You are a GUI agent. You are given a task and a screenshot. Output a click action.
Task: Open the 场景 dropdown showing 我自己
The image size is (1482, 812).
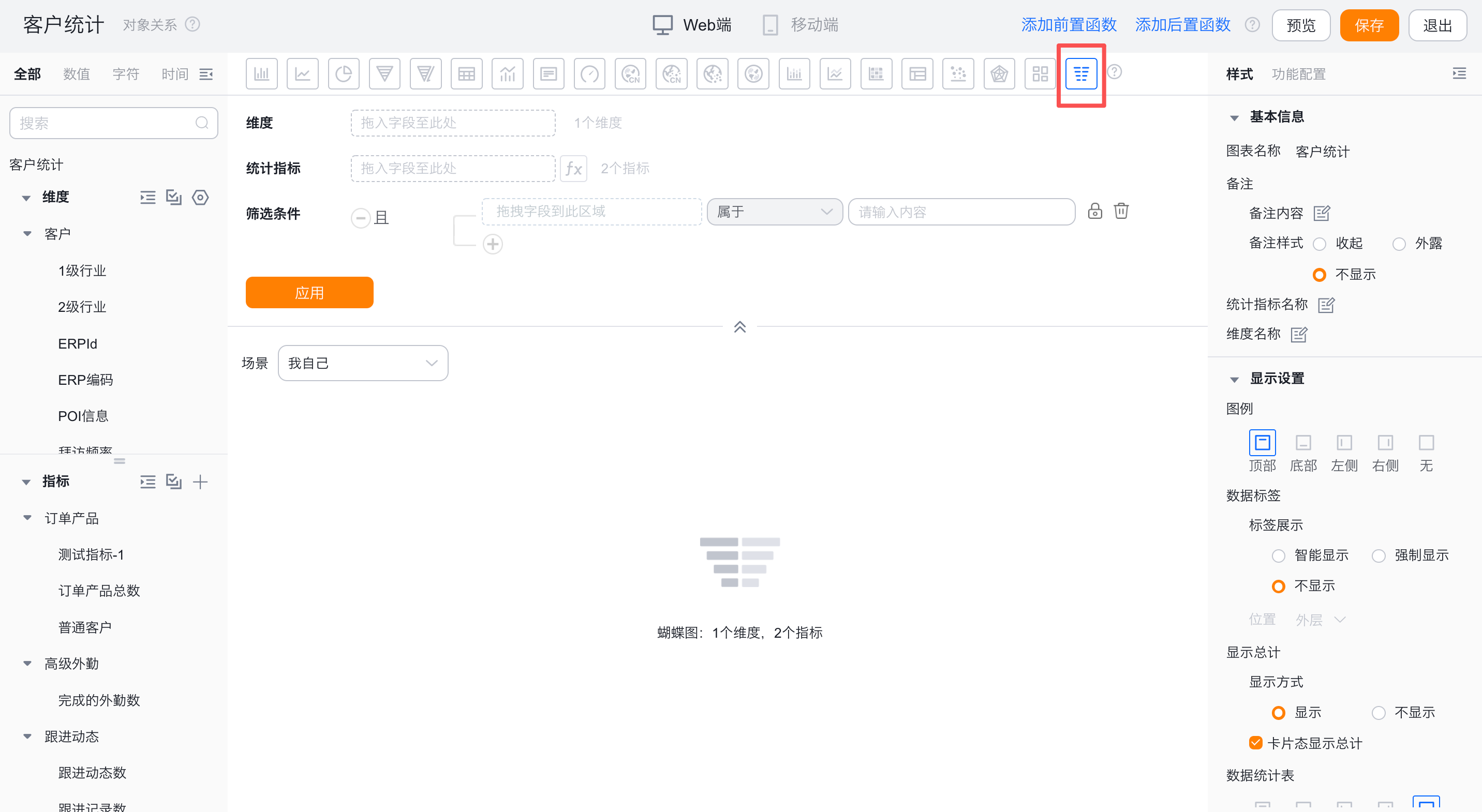point(362,363)
